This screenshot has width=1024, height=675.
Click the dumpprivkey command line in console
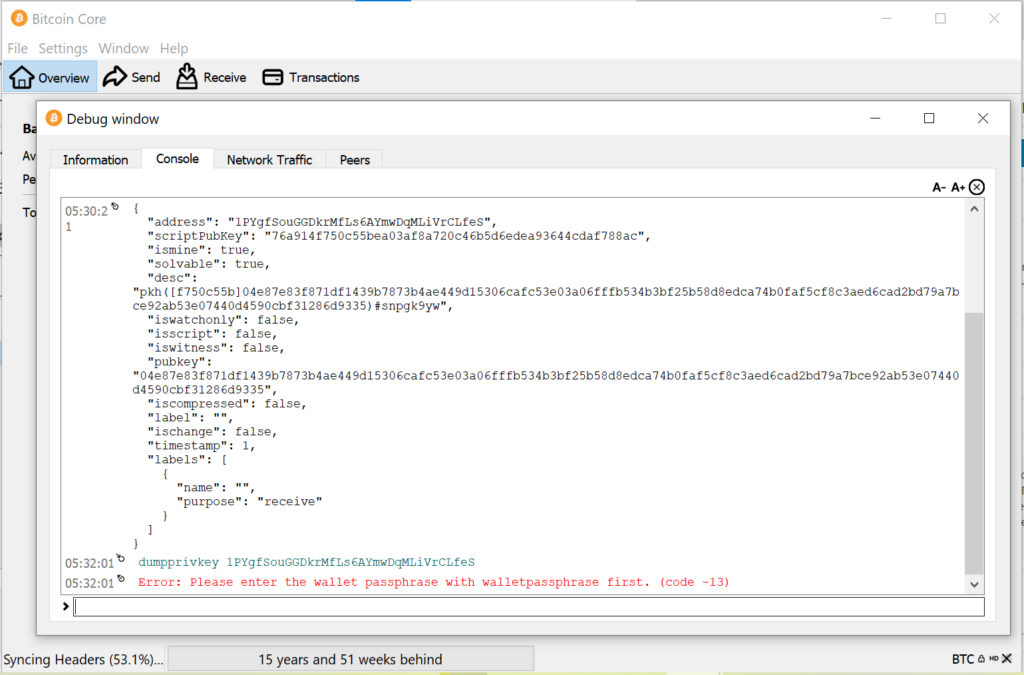[306, 562]
